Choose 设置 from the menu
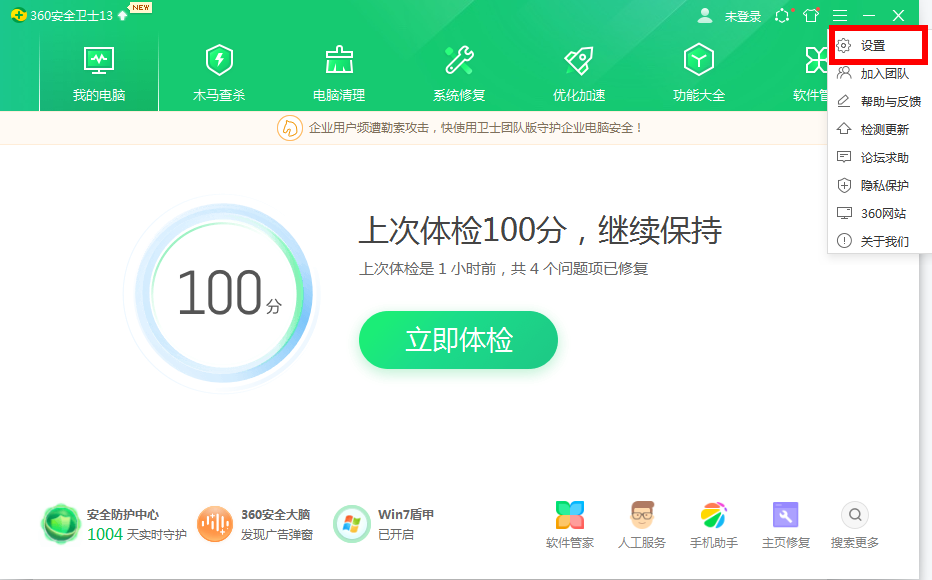The height and width of the screenshot is (580, 932). pos(877,45)
